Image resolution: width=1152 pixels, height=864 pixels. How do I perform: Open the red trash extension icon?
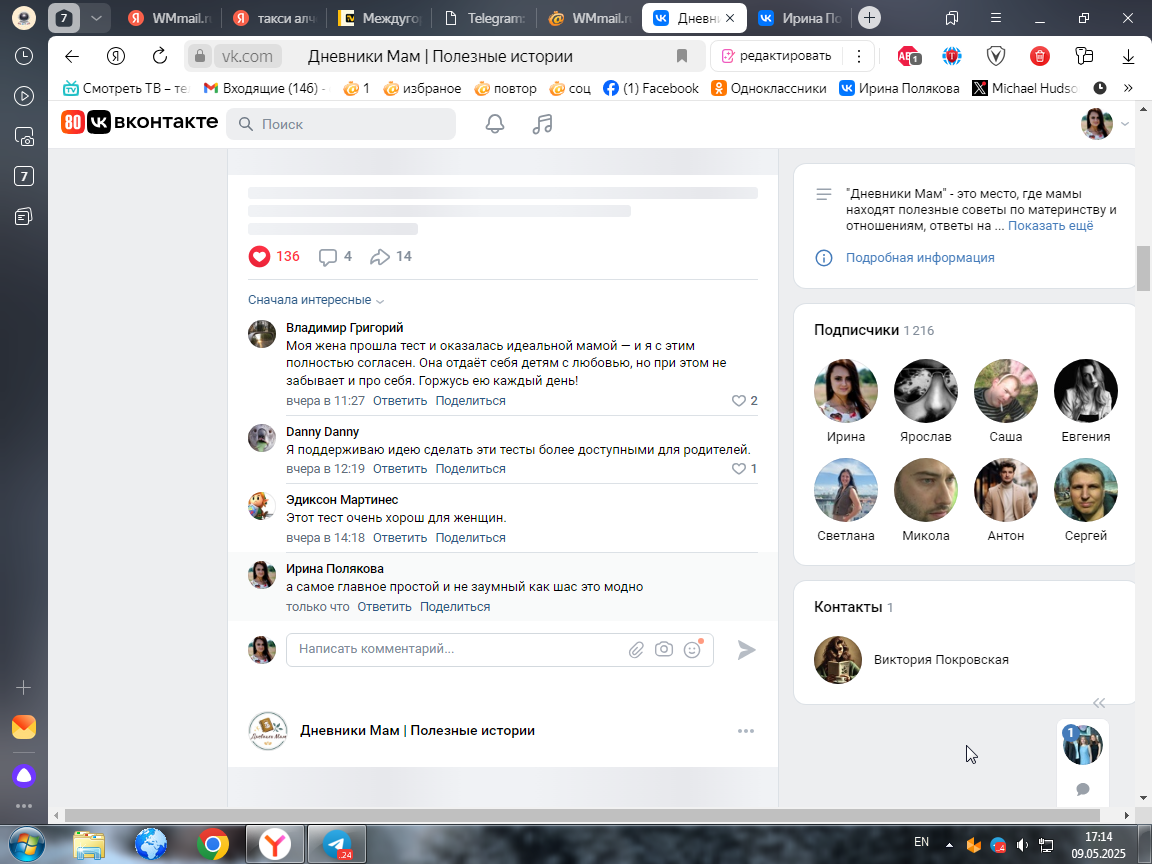[x=1040, y=56]
